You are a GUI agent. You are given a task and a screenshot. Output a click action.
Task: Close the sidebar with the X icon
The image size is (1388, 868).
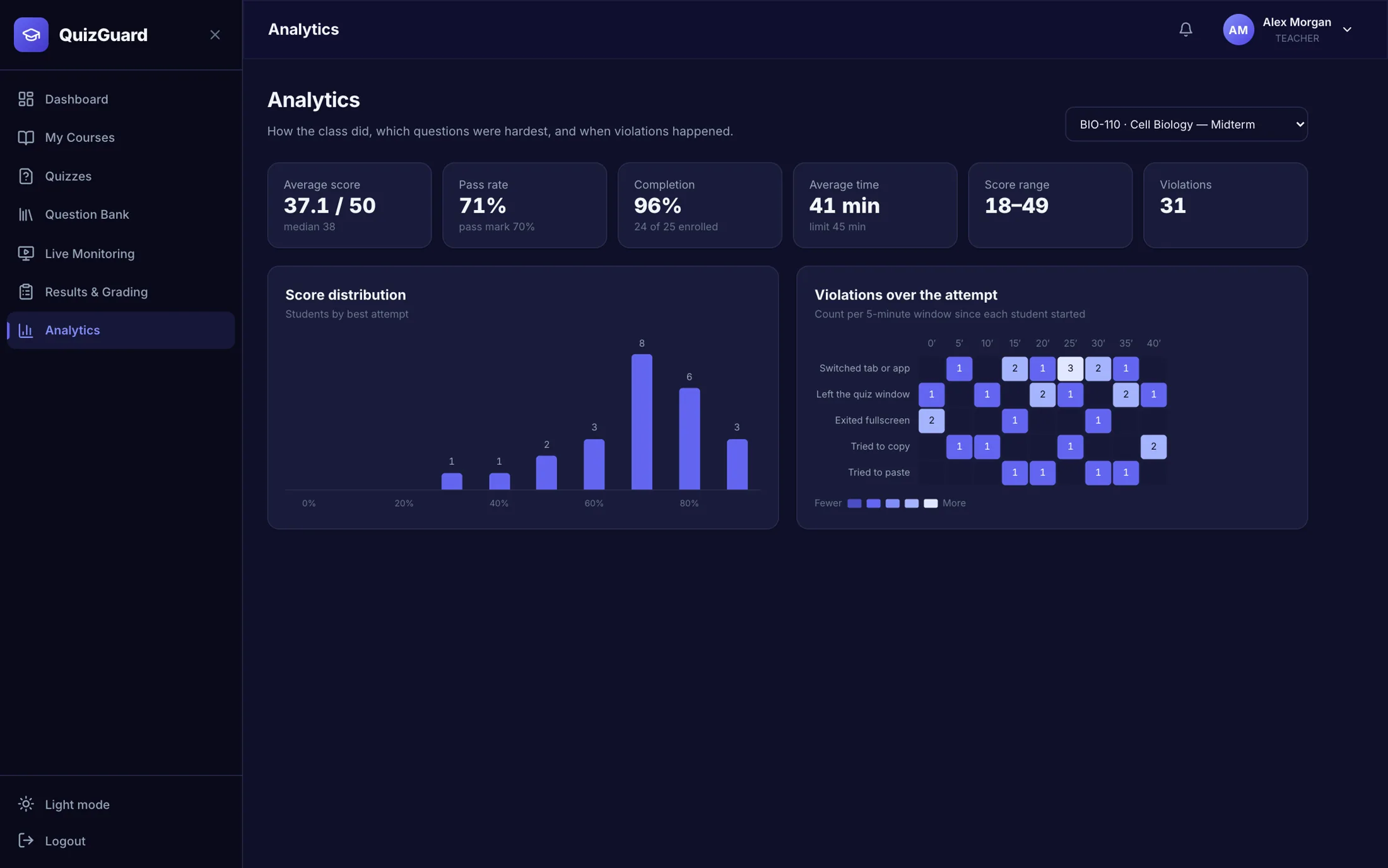point(215,35)
